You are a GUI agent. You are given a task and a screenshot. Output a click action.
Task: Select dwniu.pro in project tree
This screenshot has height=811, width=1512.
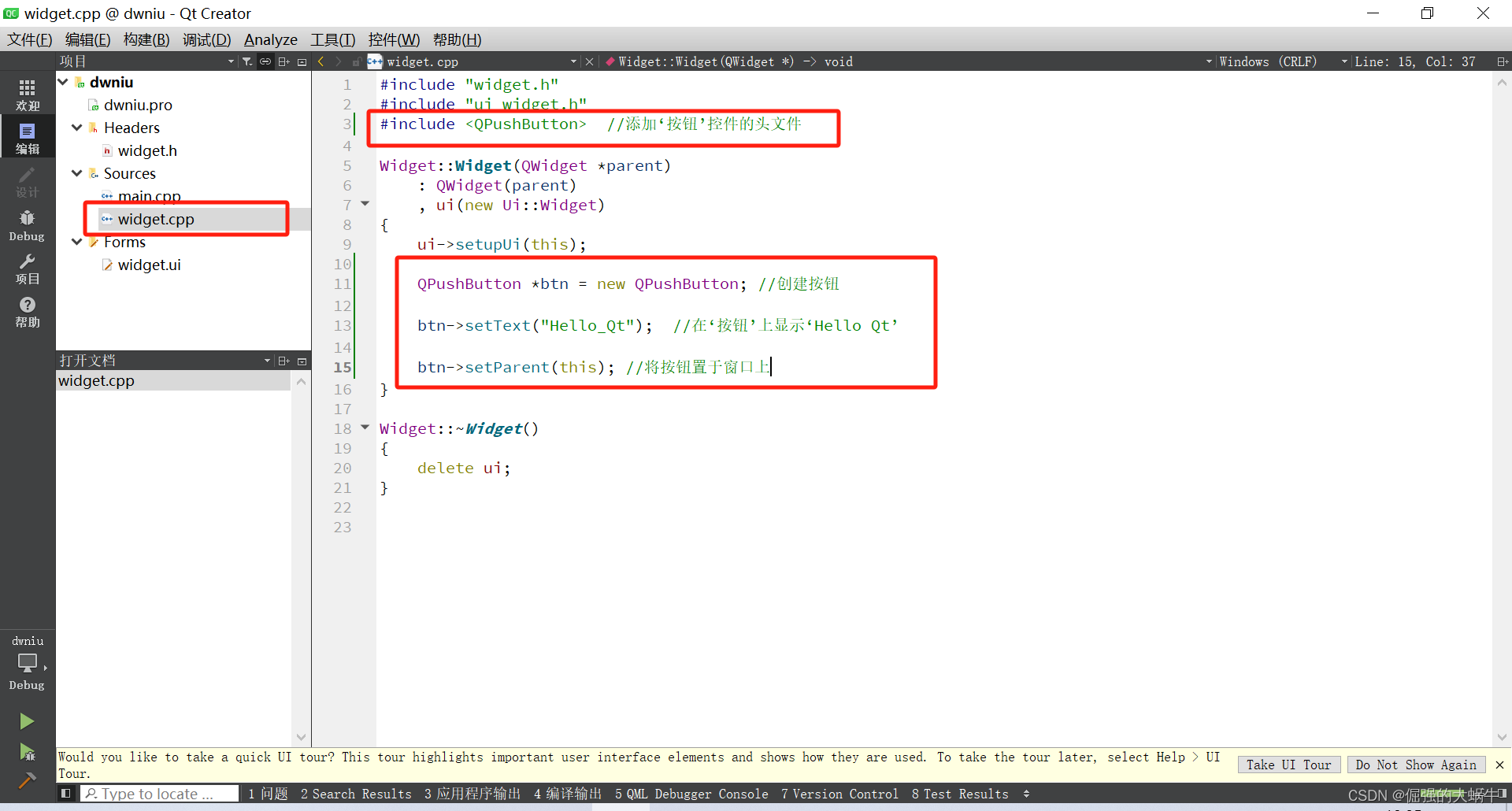pos(138,105)
